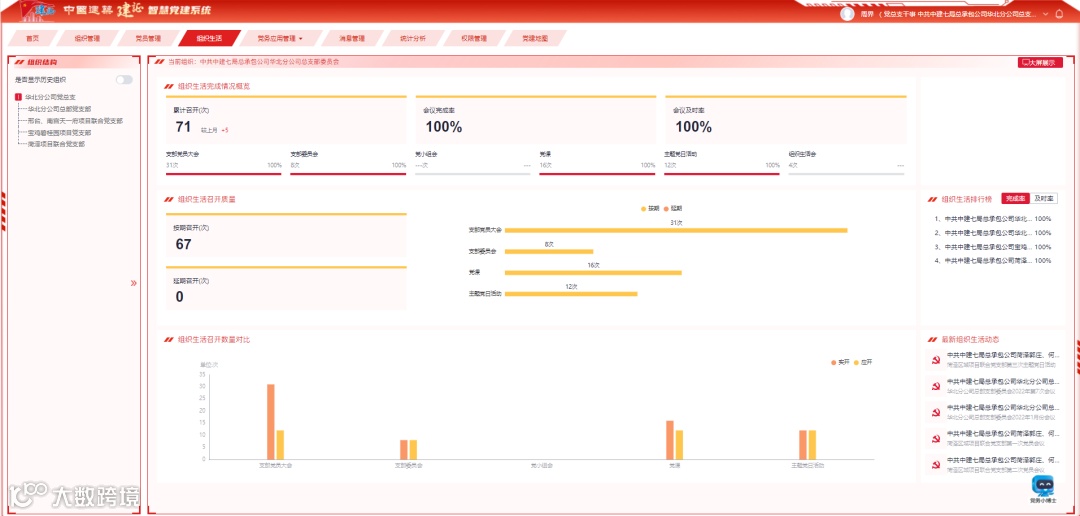Click the 当前组织 breadcrumb text

click(253, 62)
